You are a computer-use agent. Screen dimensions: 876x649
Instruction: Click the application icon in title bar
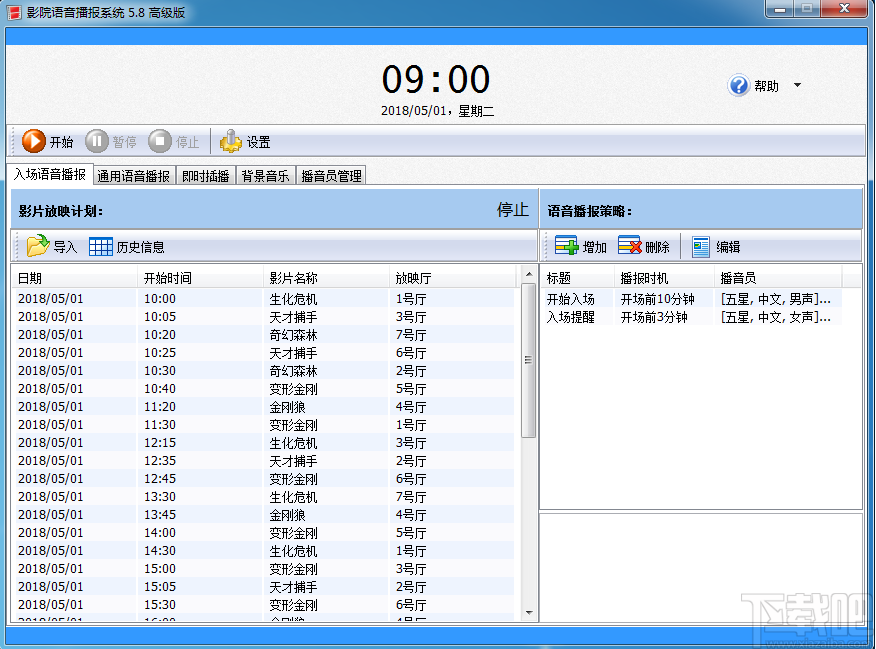click(x=13, y=10)
